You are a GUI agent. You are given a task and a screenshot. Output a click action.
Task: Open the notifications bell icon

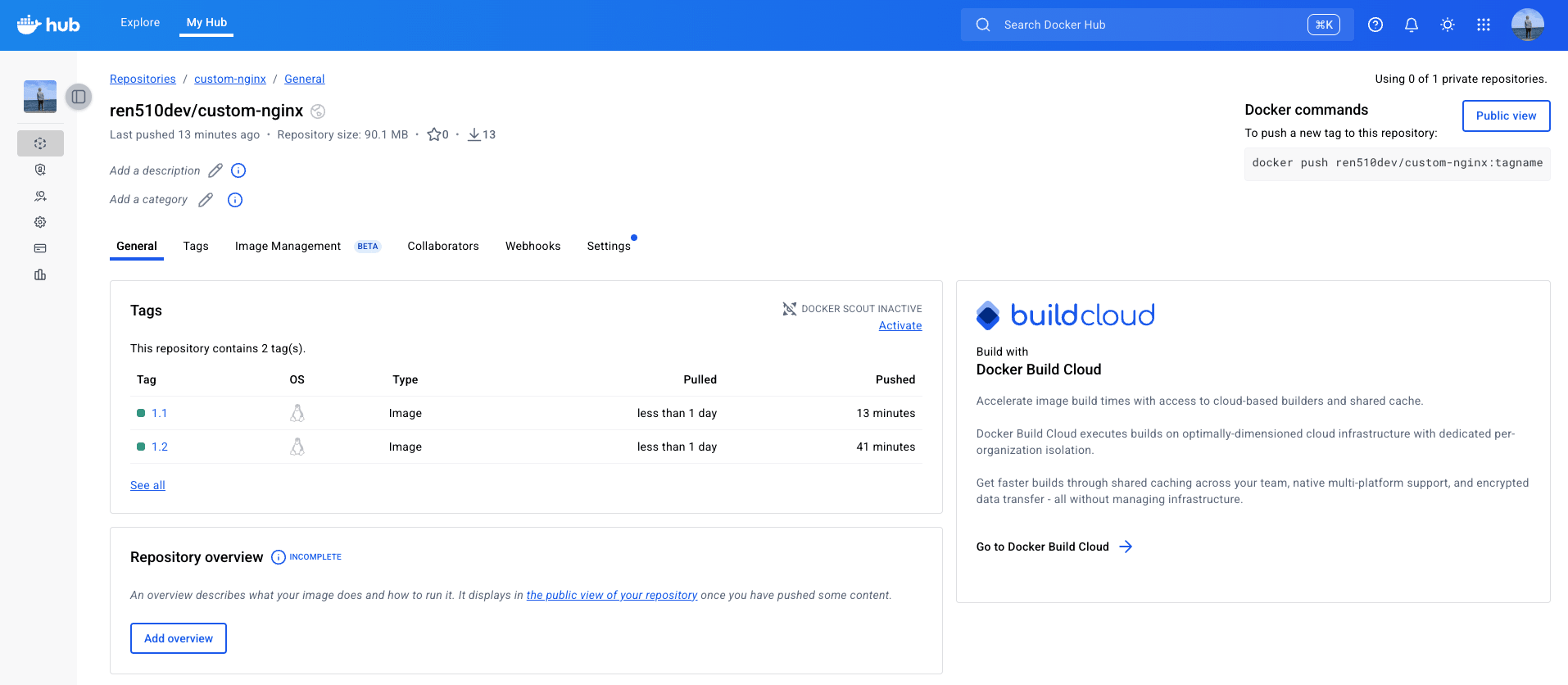click(1412, 25)
